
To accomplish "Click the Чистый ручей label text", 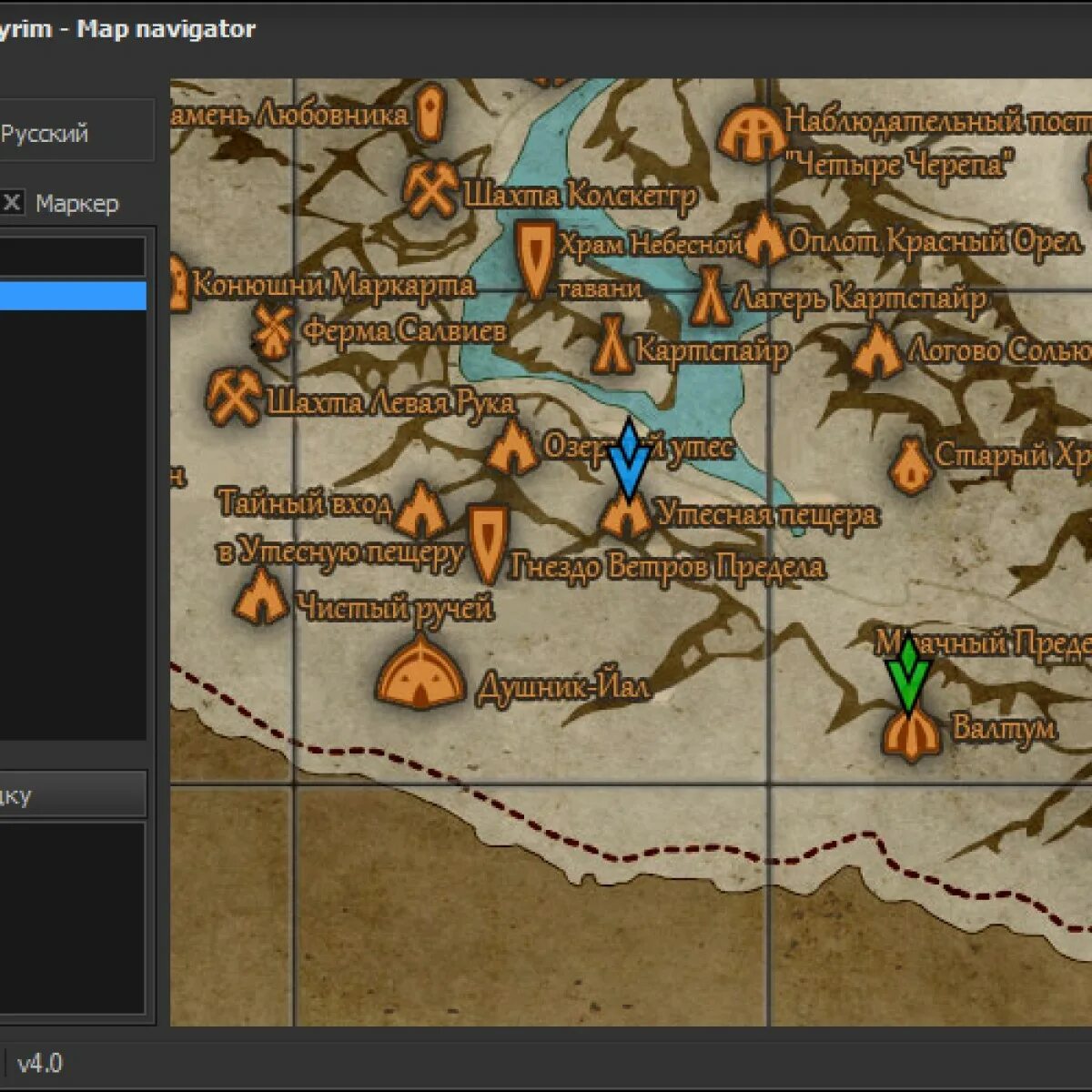I will [394, 608].
